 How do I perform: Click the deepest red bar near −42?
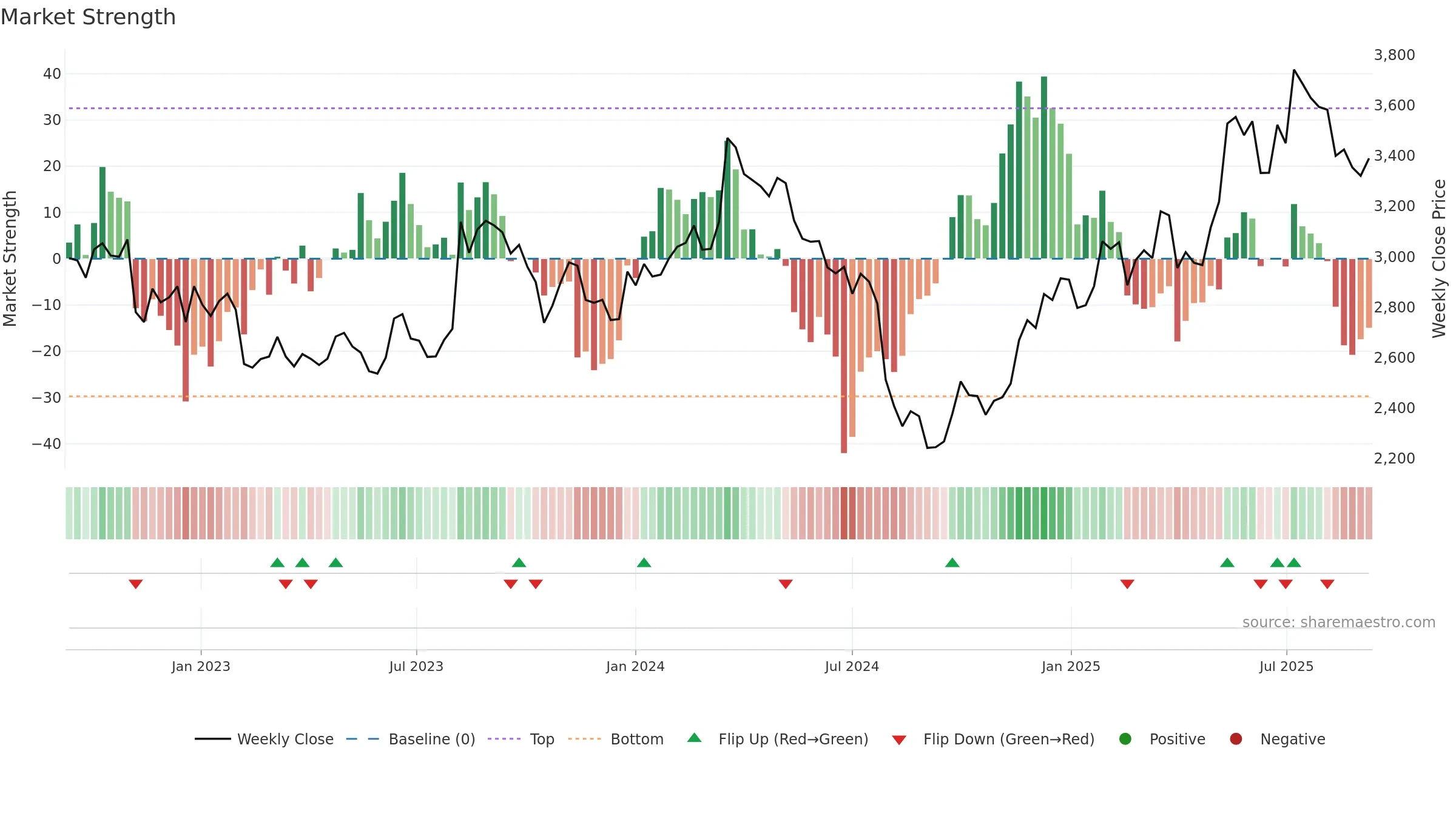tap(844, 356)
